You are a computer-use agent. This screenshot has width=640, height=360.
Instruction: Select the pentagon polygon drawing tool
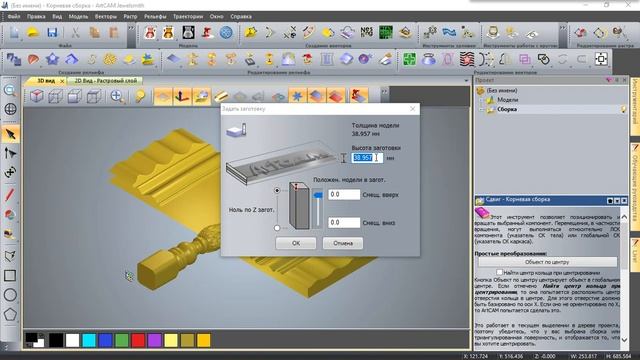click(x=10, y=314)
